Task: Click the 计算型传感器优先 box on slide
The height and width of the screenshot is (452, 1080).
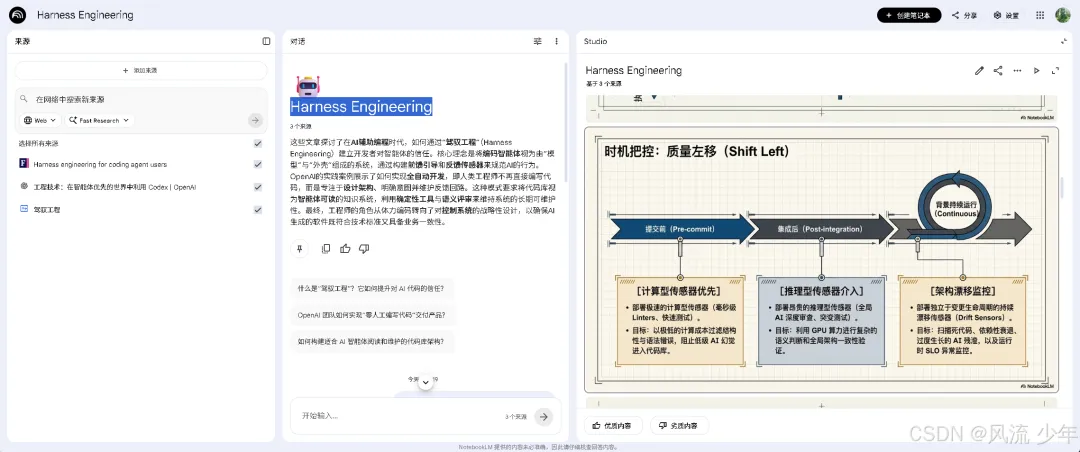Action: (680, 321)
